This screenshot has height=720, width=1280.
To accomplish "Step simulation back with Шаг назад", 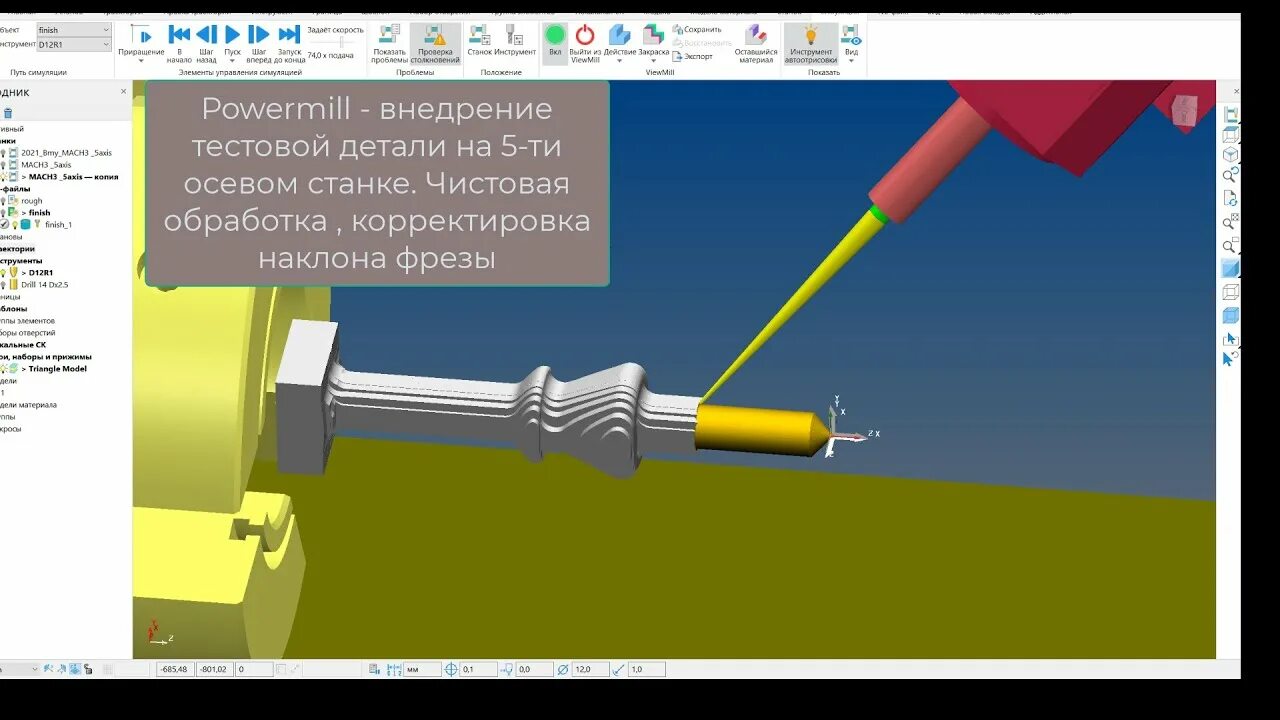I will coord(206,43).
